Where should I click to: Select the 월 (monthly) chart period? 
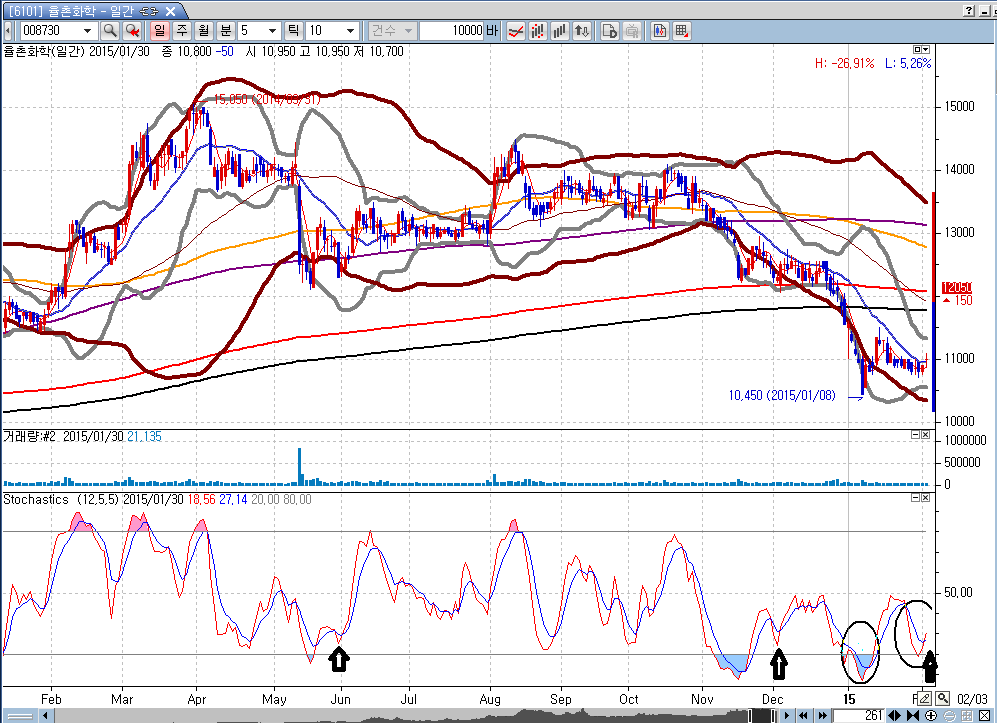(203, 31)
